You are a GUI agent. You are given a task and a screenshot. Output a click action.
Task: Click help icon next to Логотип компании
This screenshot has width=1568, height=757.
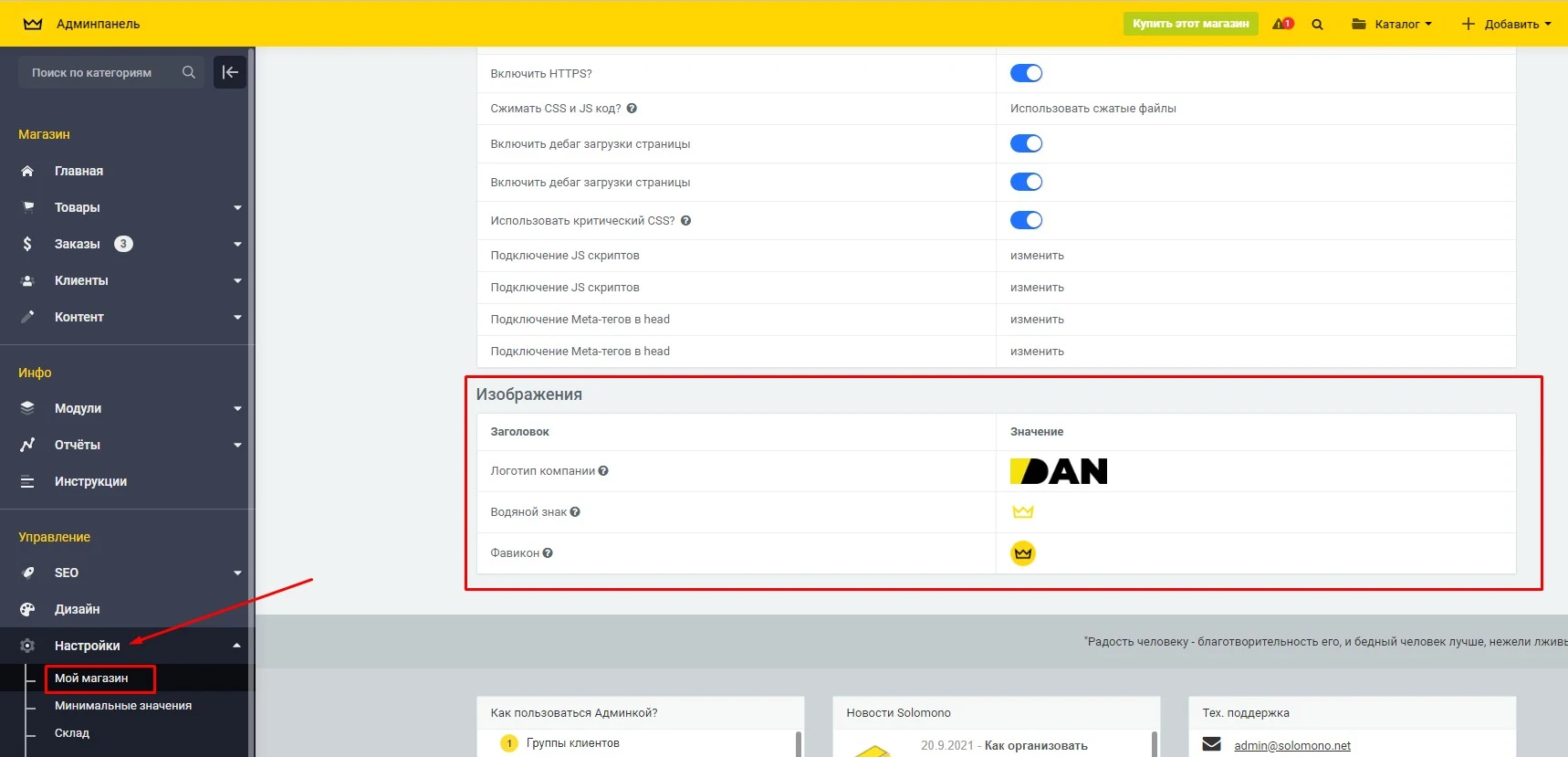(x=603, y=471)
